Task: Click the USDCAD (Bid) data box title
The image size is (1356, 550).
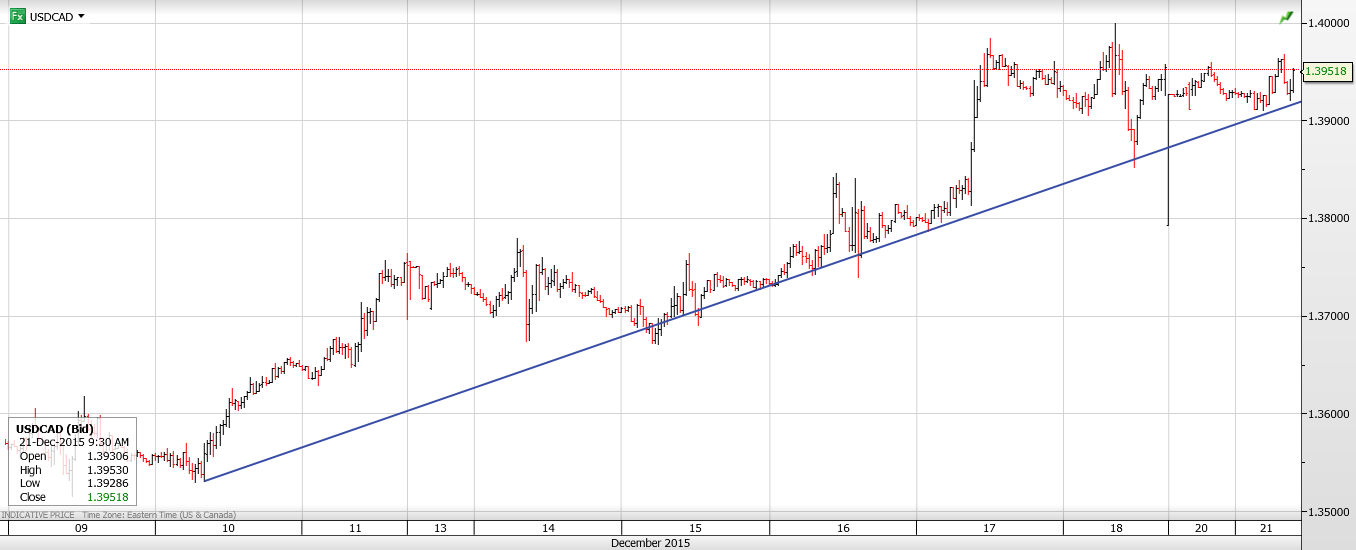Action: point(54,429)
